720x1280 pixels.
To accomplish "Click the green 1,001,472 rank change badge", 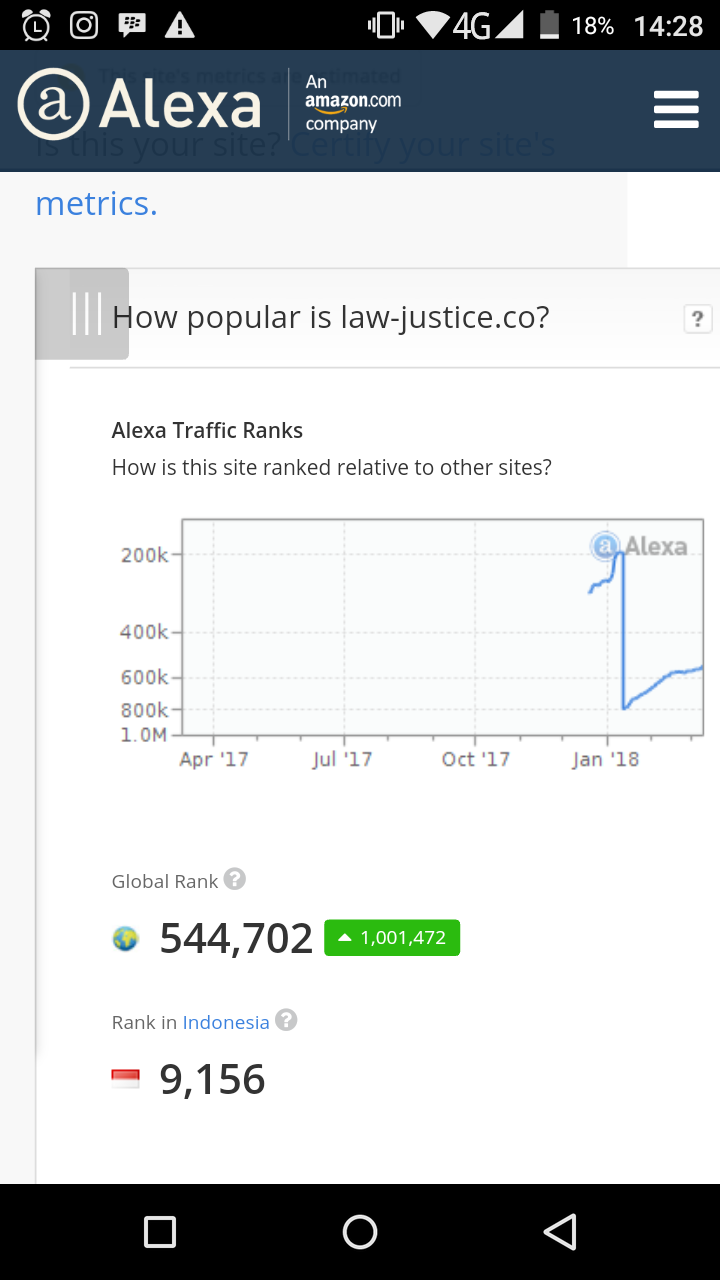I will pyautogui.click(x=391, y=938).
